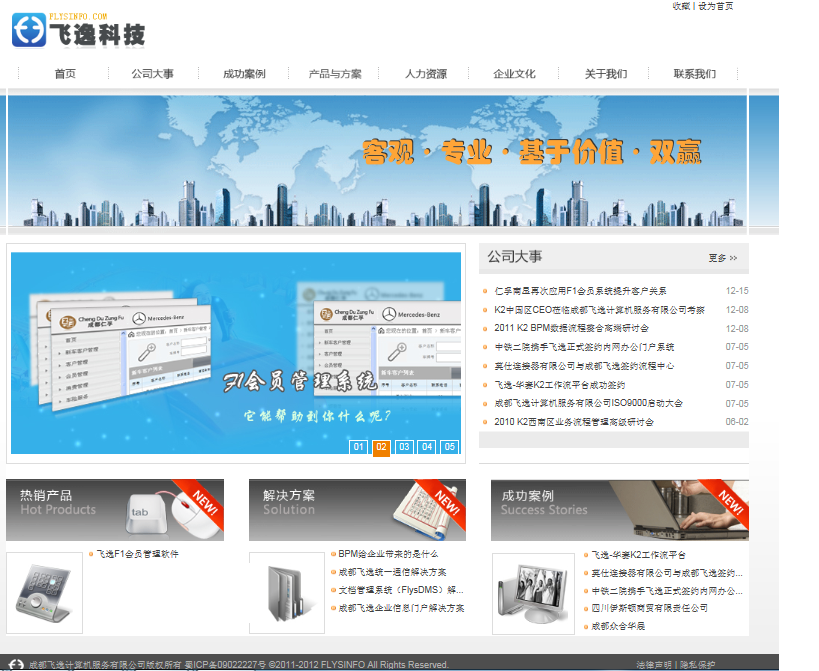The width and height of the screenshot is (819, 671).
Task: Open the 成功案例 Success Stories banner
Action: coord(619,510)
